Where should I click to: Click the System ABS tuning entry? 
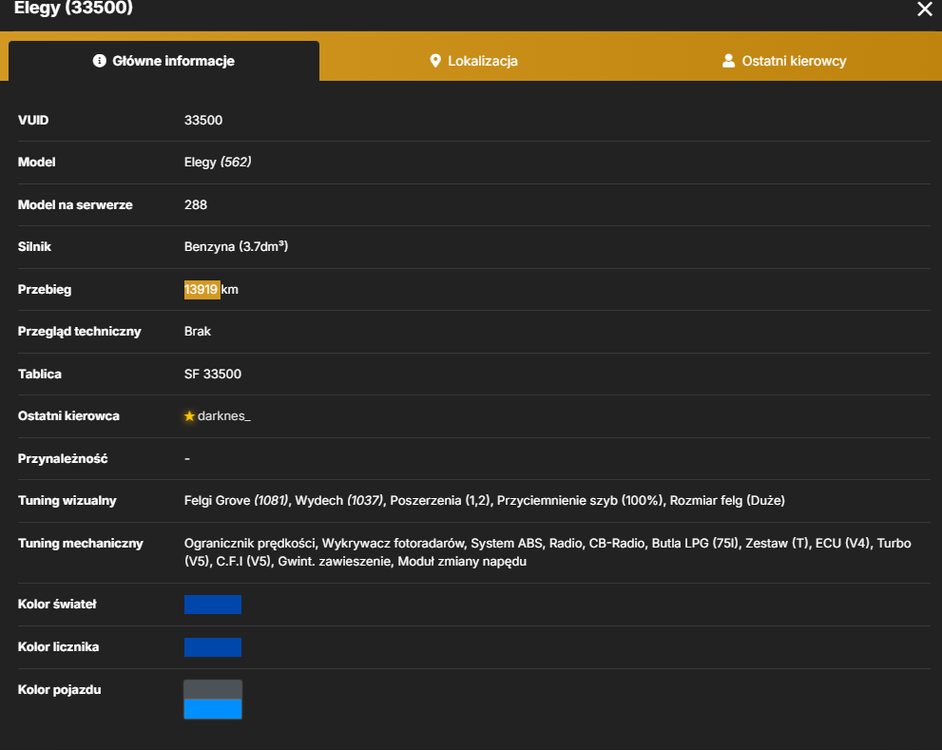[x=506, y=543]
